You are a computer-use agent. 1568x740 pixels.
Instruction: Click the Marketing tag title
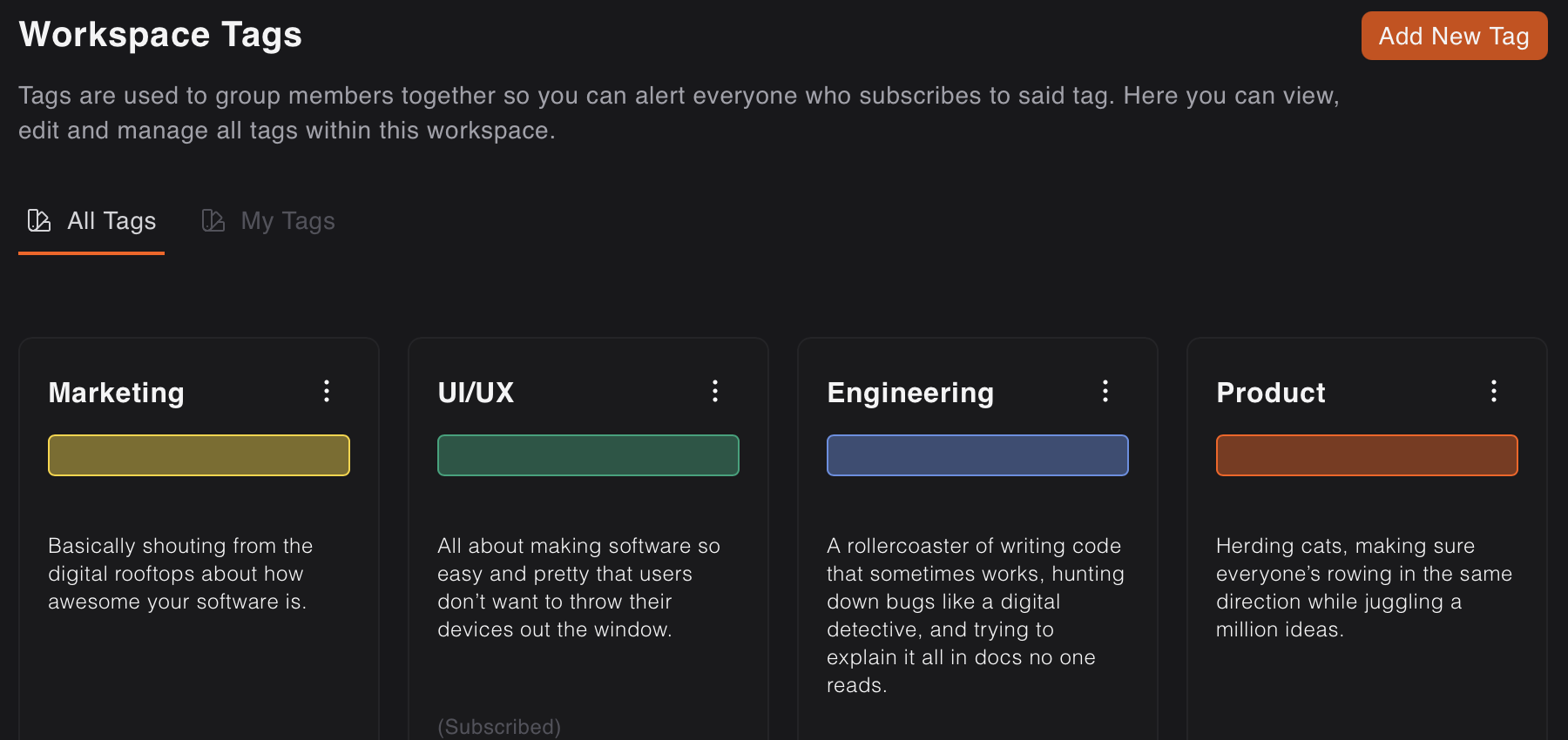click(x=117, y=393)
